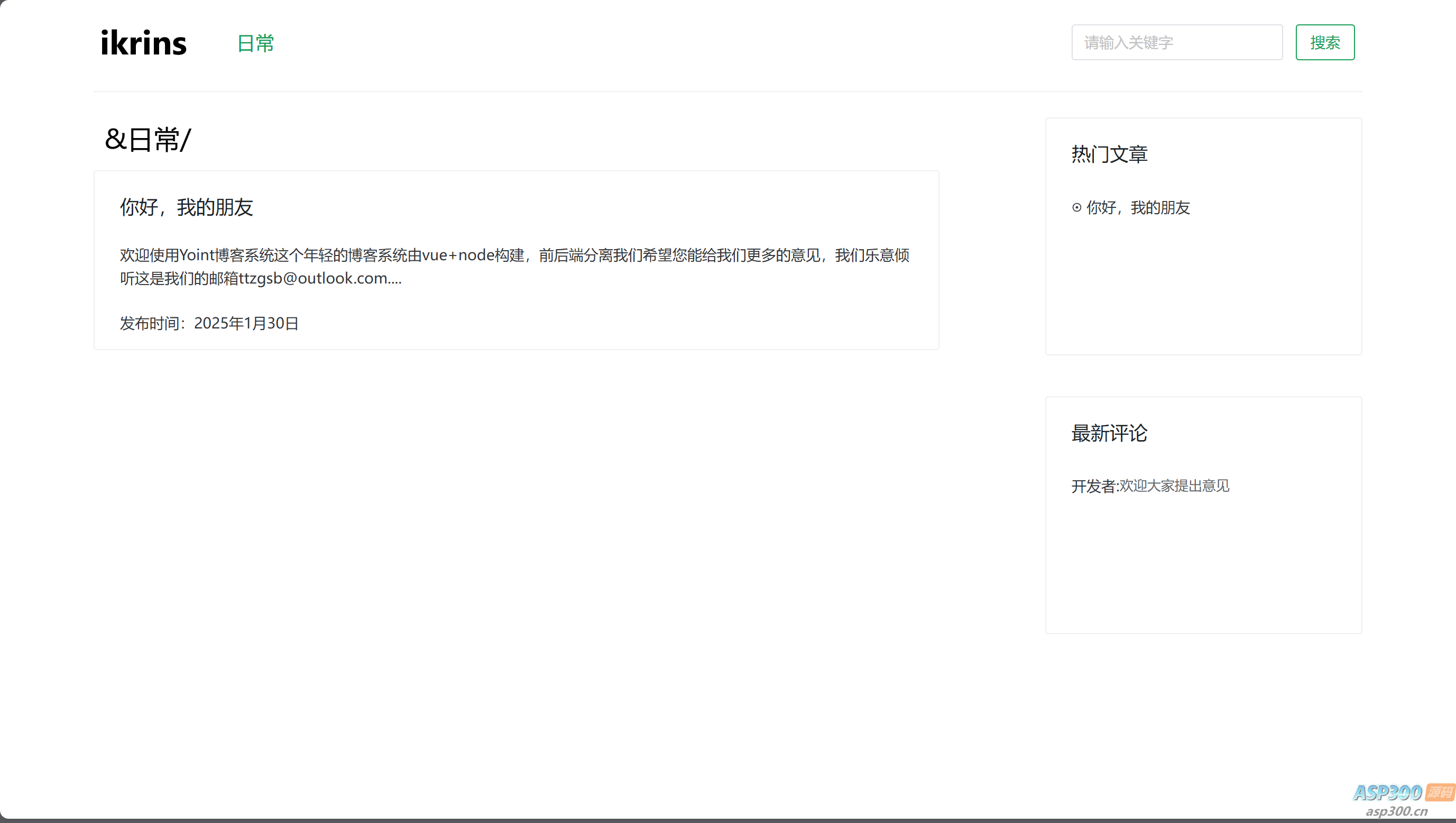Click the ASP300 watermark logo

coord(1387,792)
